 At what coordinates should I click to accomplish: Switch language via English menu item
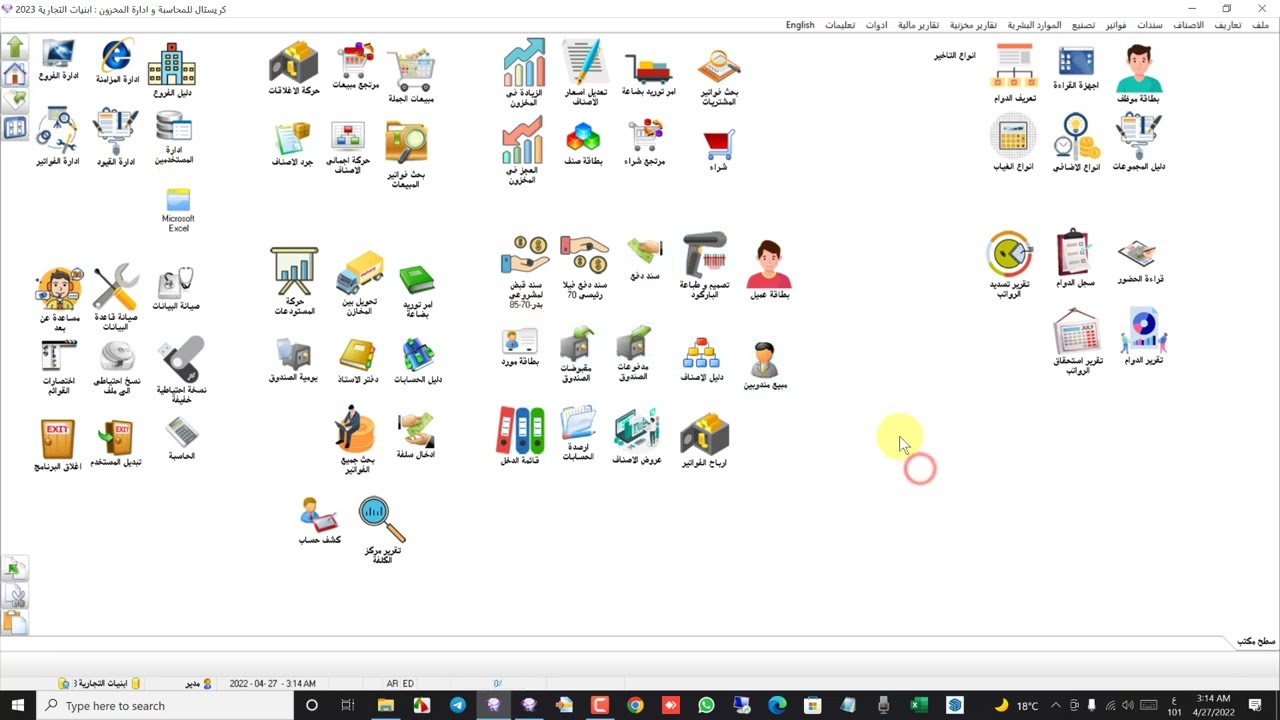(800, 25)
